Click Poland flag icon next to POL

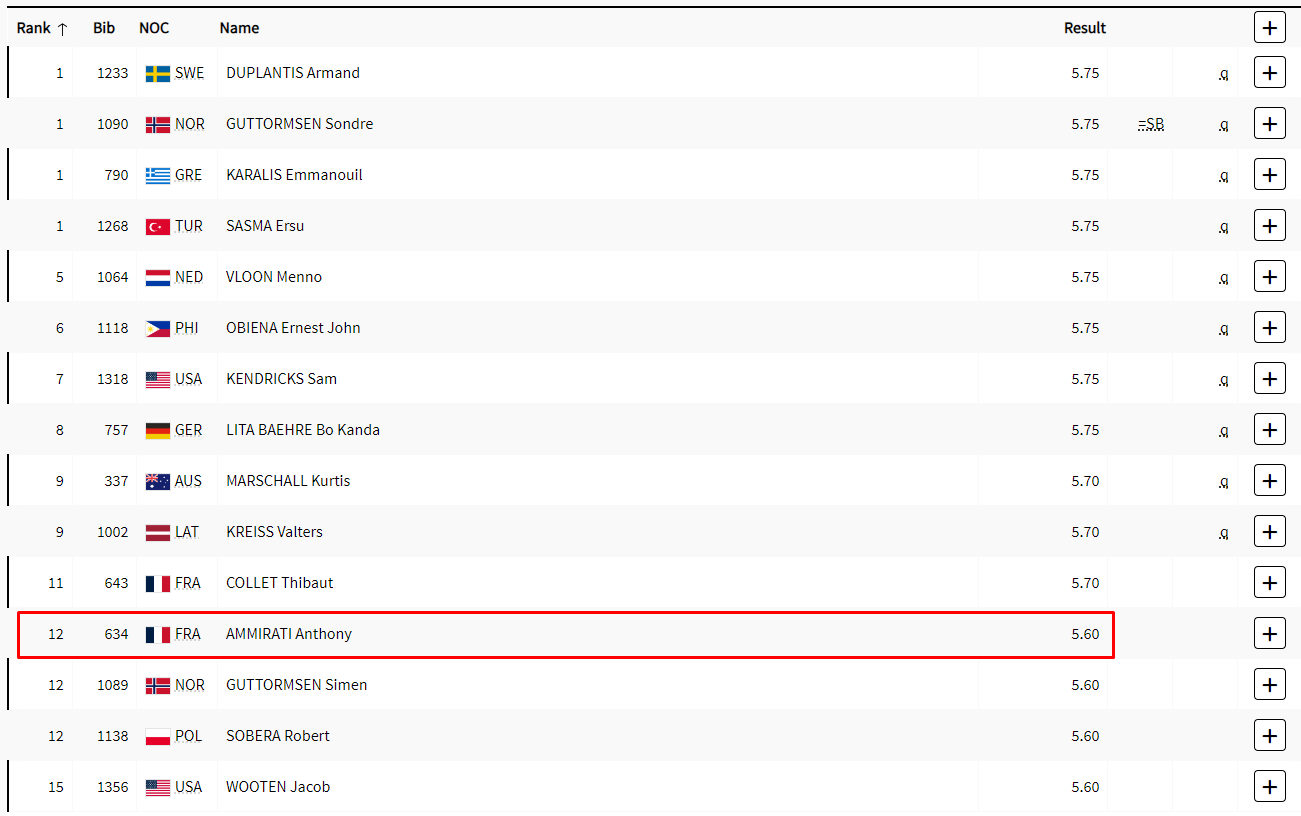(x=157, y=737)
